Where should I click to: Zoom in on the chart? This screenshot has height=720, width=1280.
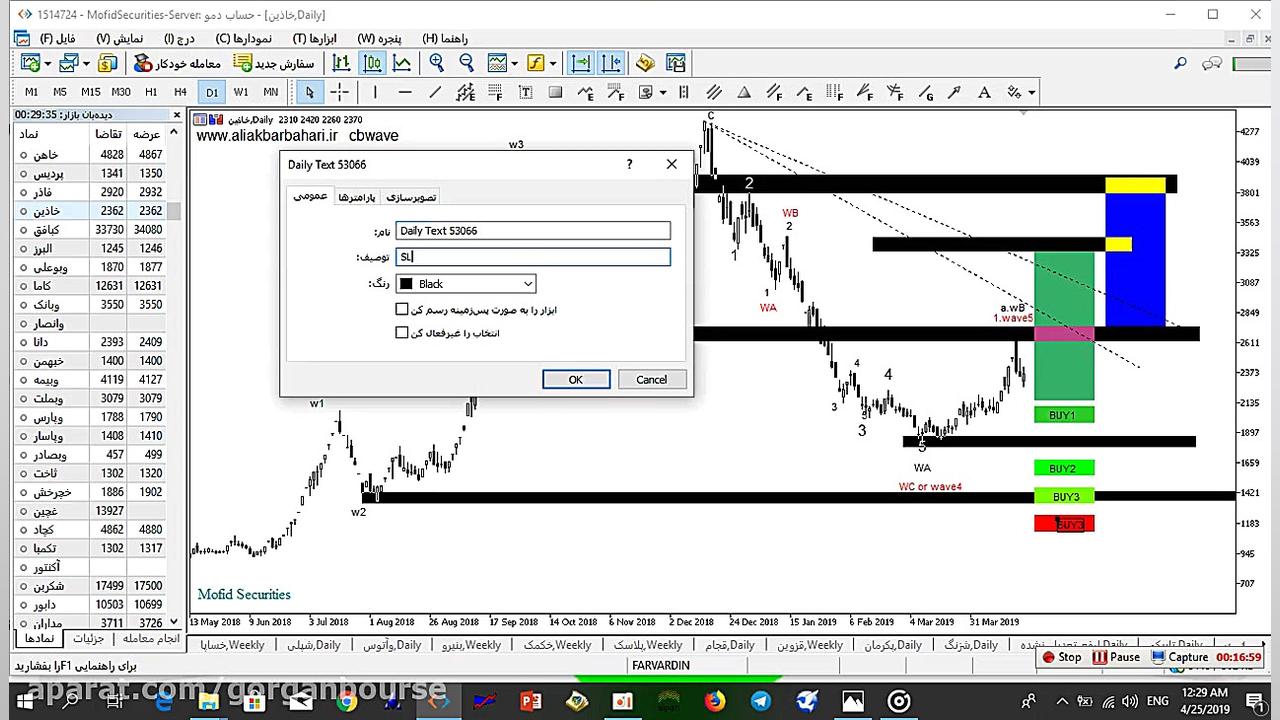coord(436,63)
